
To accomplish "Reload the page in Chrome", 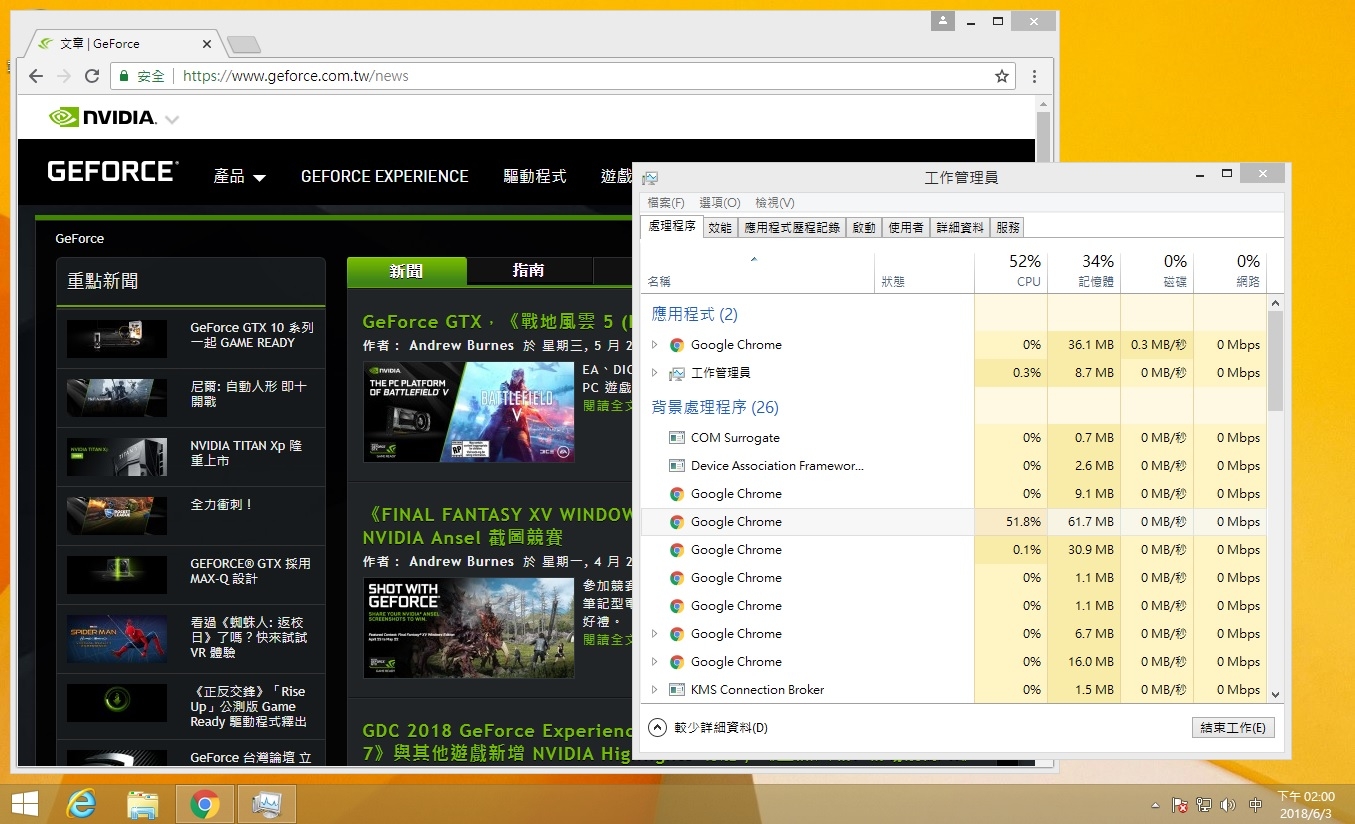I will click(91, 76).
